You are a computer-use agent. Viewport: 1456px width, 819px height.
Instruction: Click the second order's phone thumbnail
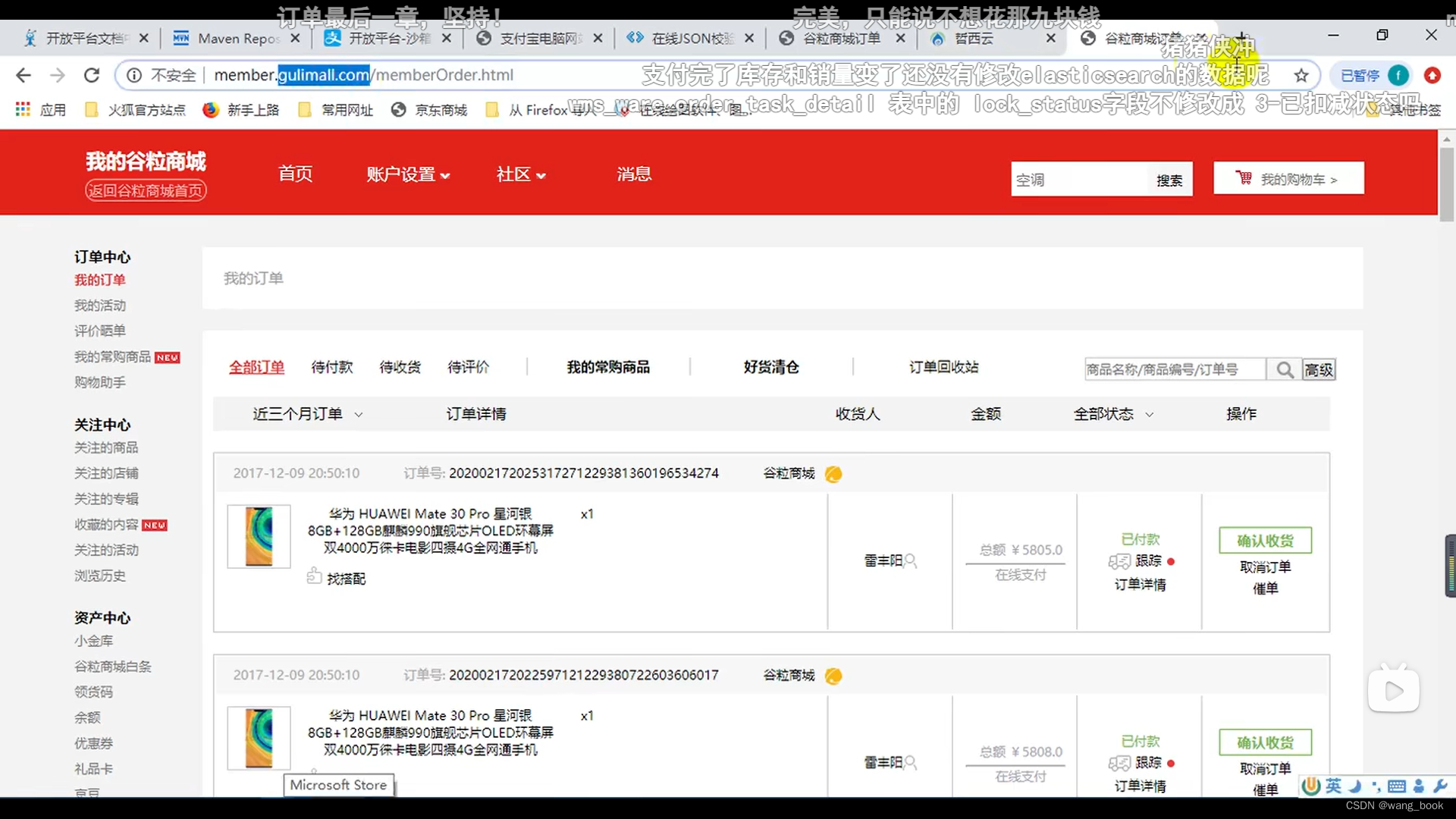[259, 739]
